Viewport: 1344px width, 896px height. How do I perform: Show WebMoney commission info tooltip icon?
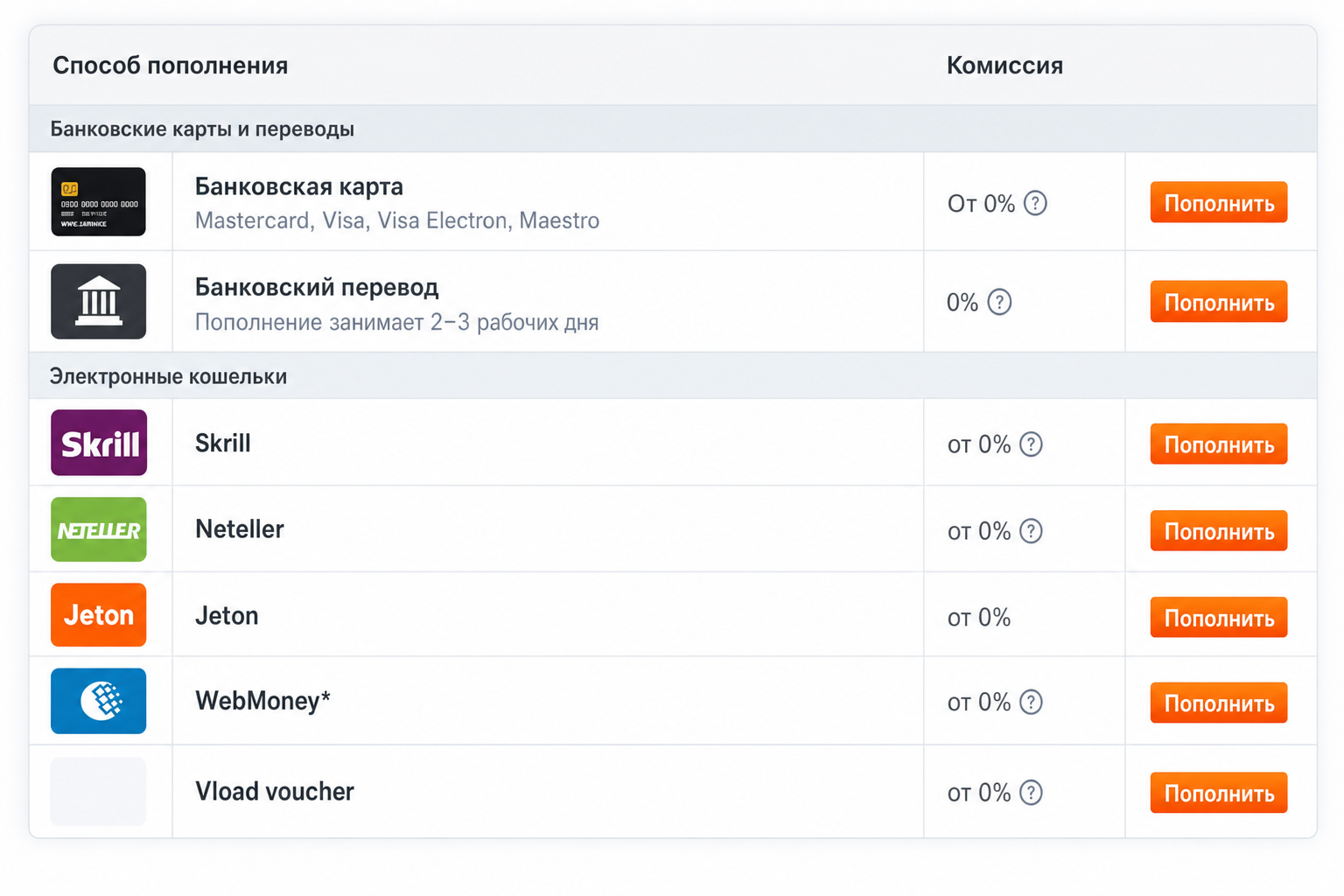pos(1032,703)
